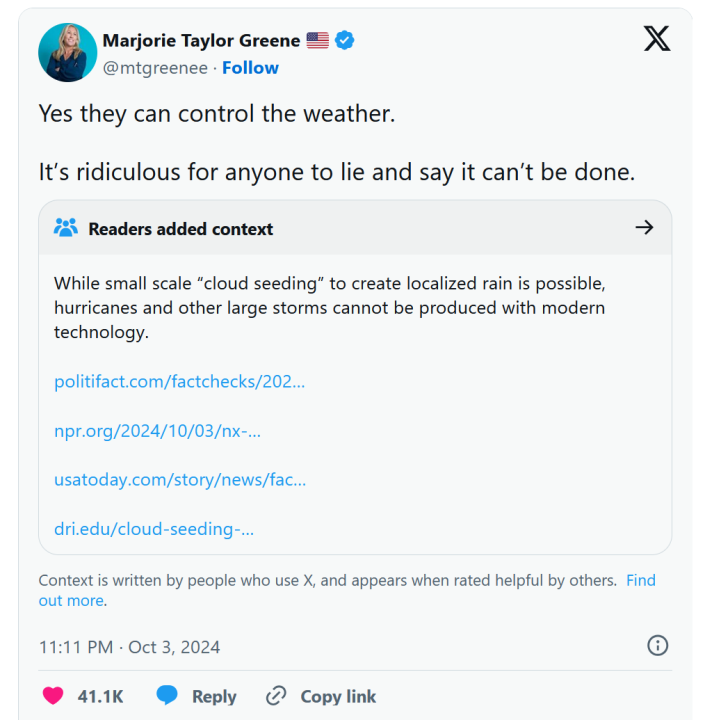Click the info circle icon

point(657,646)
